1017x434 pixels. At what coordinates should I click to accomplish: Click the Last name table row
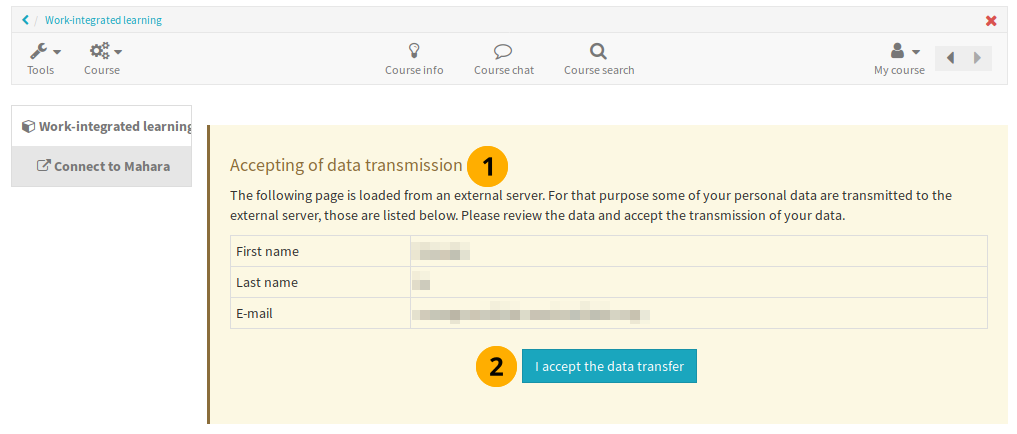click(x=608, y=282)
